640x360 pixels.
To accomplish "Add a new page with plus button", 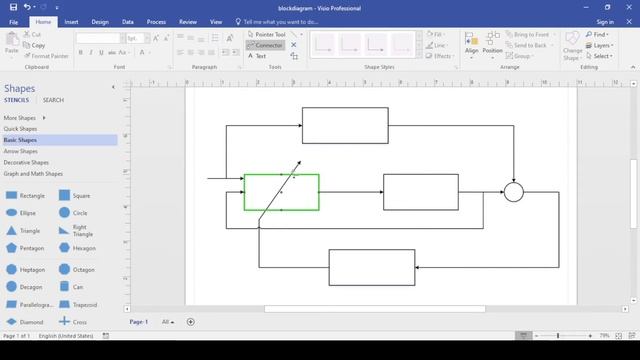I will [x=191, y=322].
